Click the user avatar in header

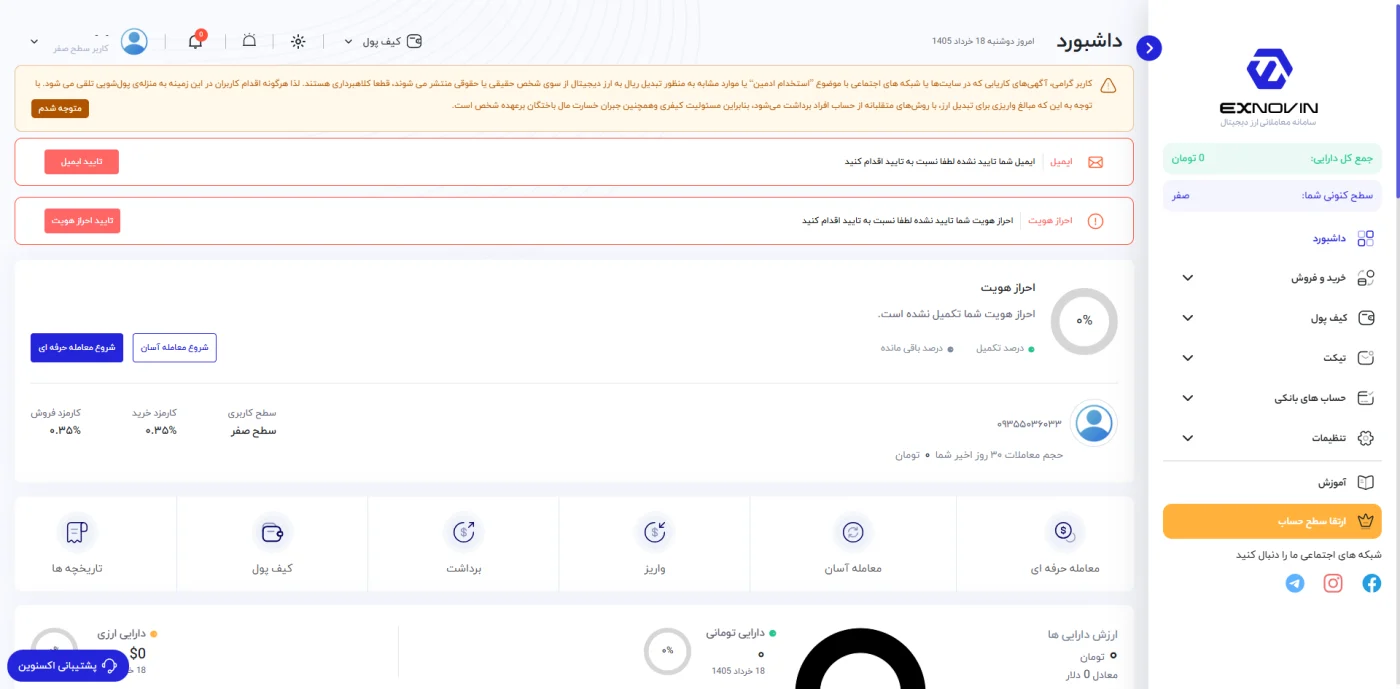[x=134, y=41]
